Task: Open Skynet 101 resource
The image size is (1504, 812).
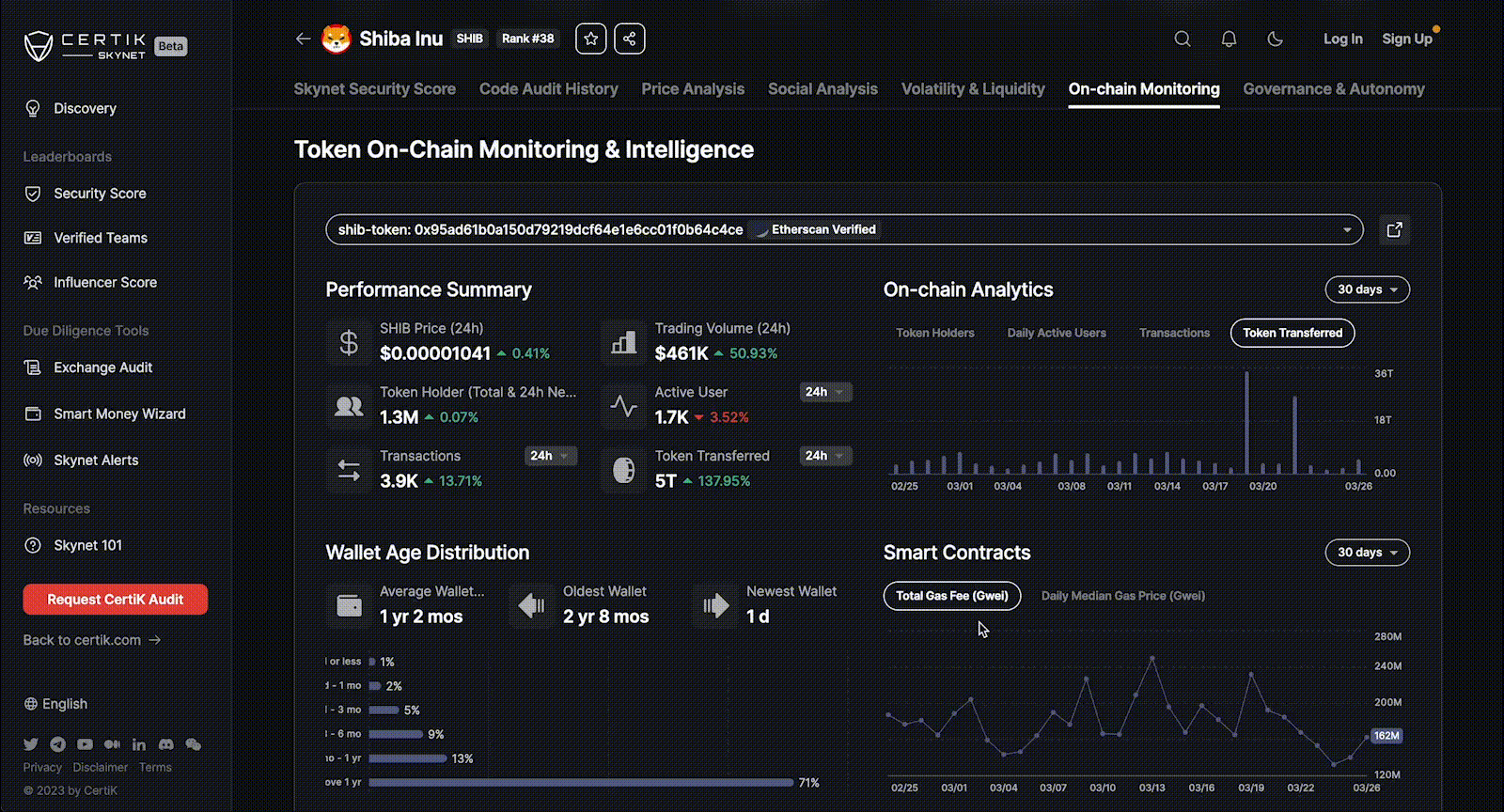Action: (73, 545)
